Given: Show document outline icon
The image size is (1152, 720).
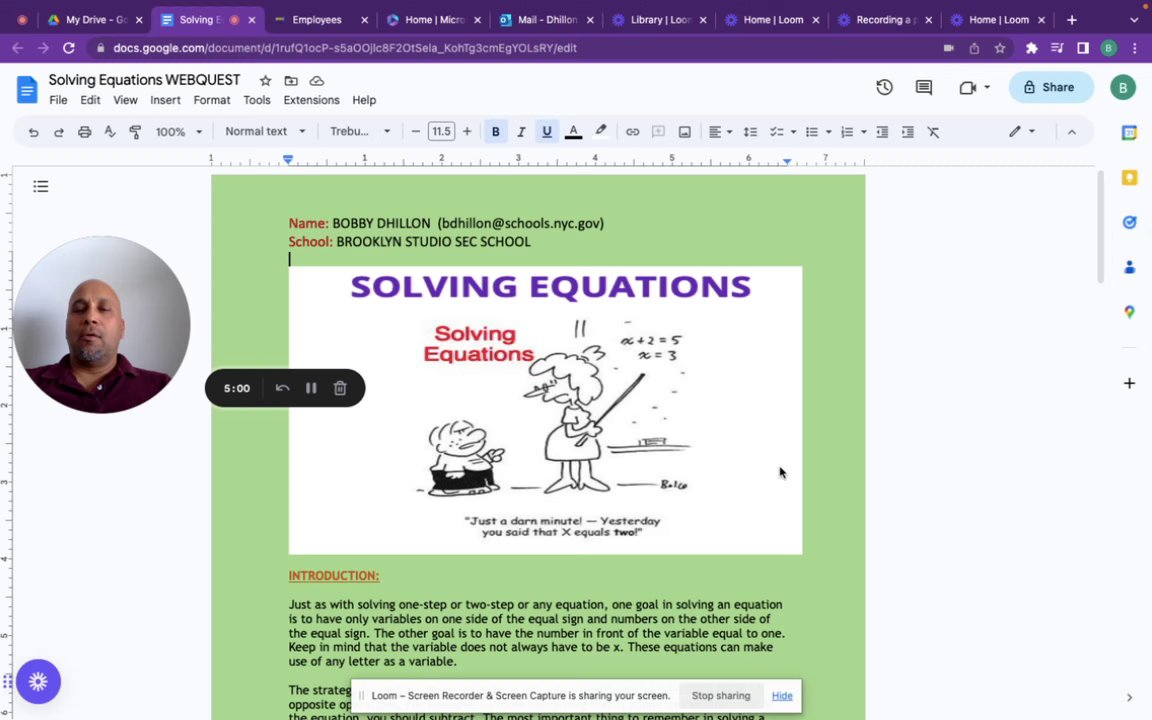Looking at the screenshot, I should click(x=40, y=187).
